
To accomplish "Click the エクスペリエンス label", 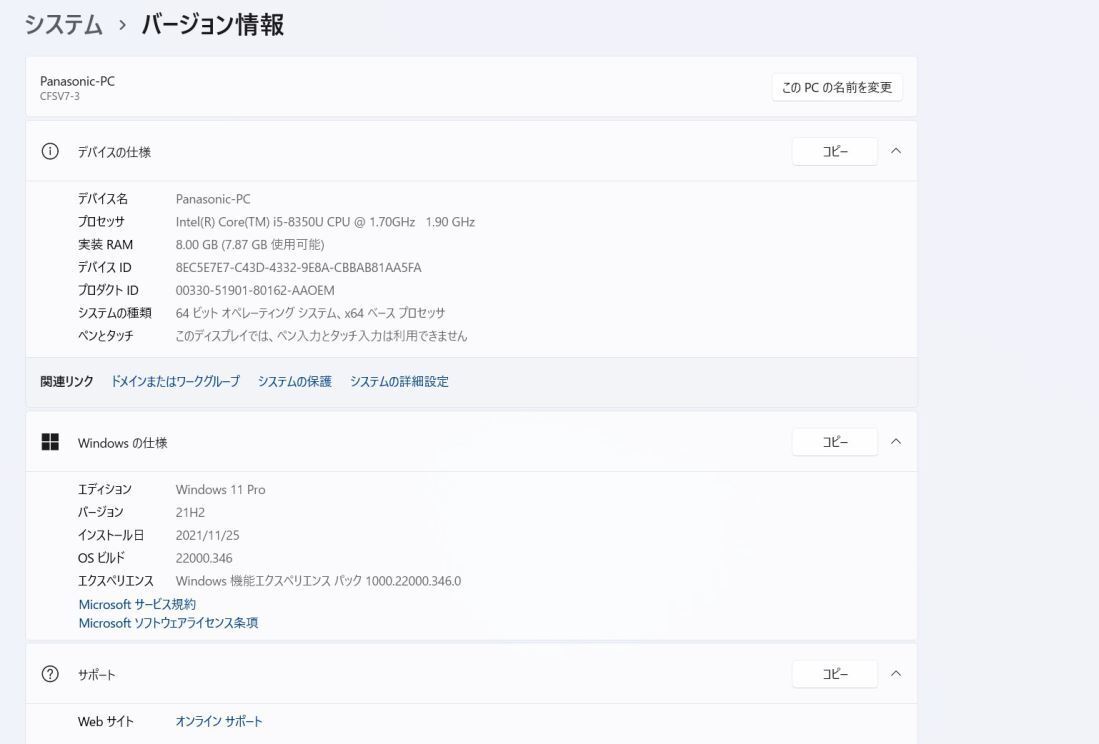I will tap(116, 581).
